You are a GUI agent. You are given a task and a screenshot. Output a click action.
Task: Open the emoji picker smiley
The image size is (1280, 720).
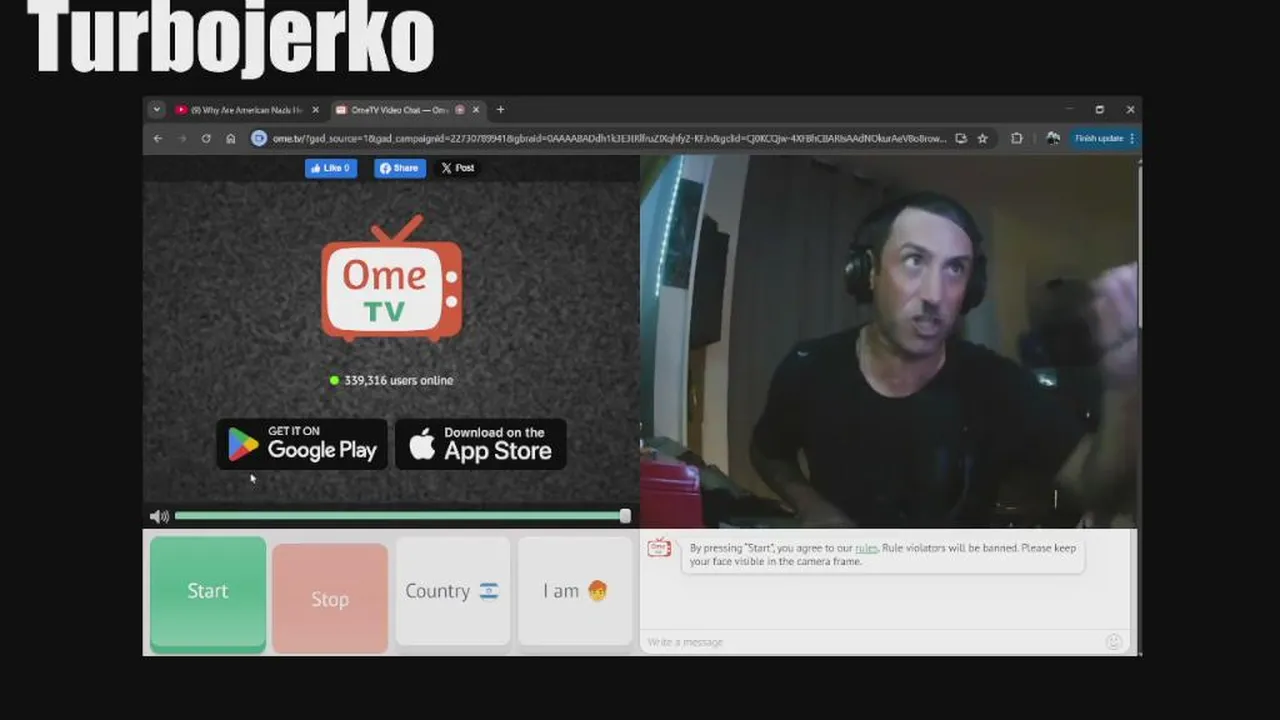click(x=1114, y=642)
